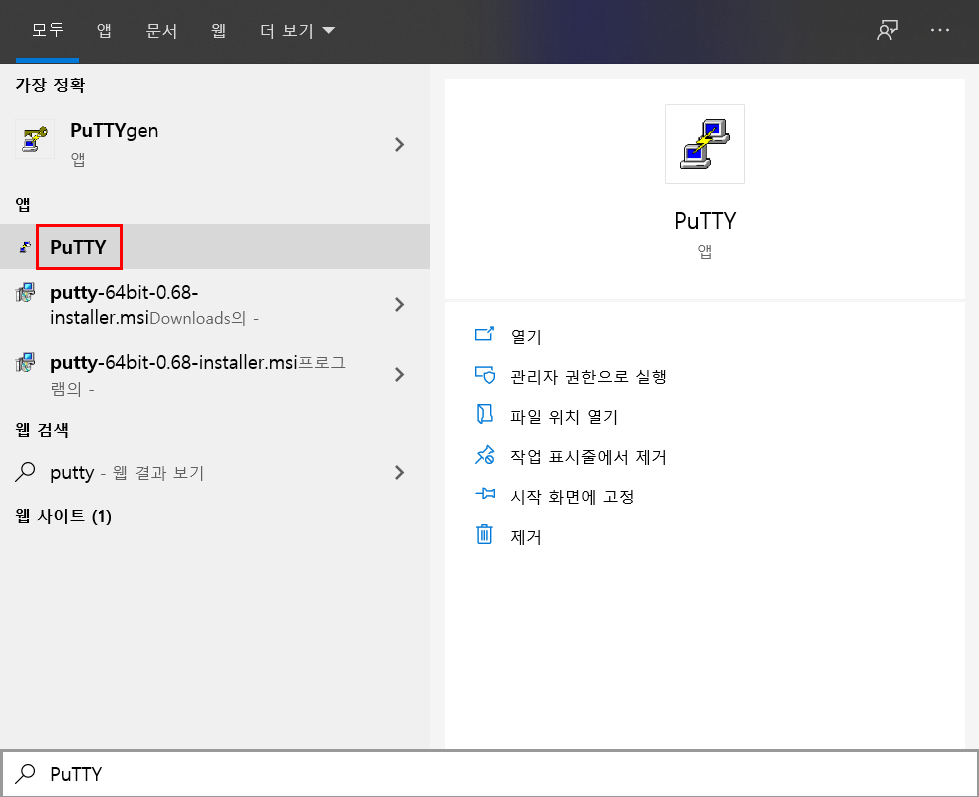
Task: Click the search box magnifier icon
Action: (25, 774)
